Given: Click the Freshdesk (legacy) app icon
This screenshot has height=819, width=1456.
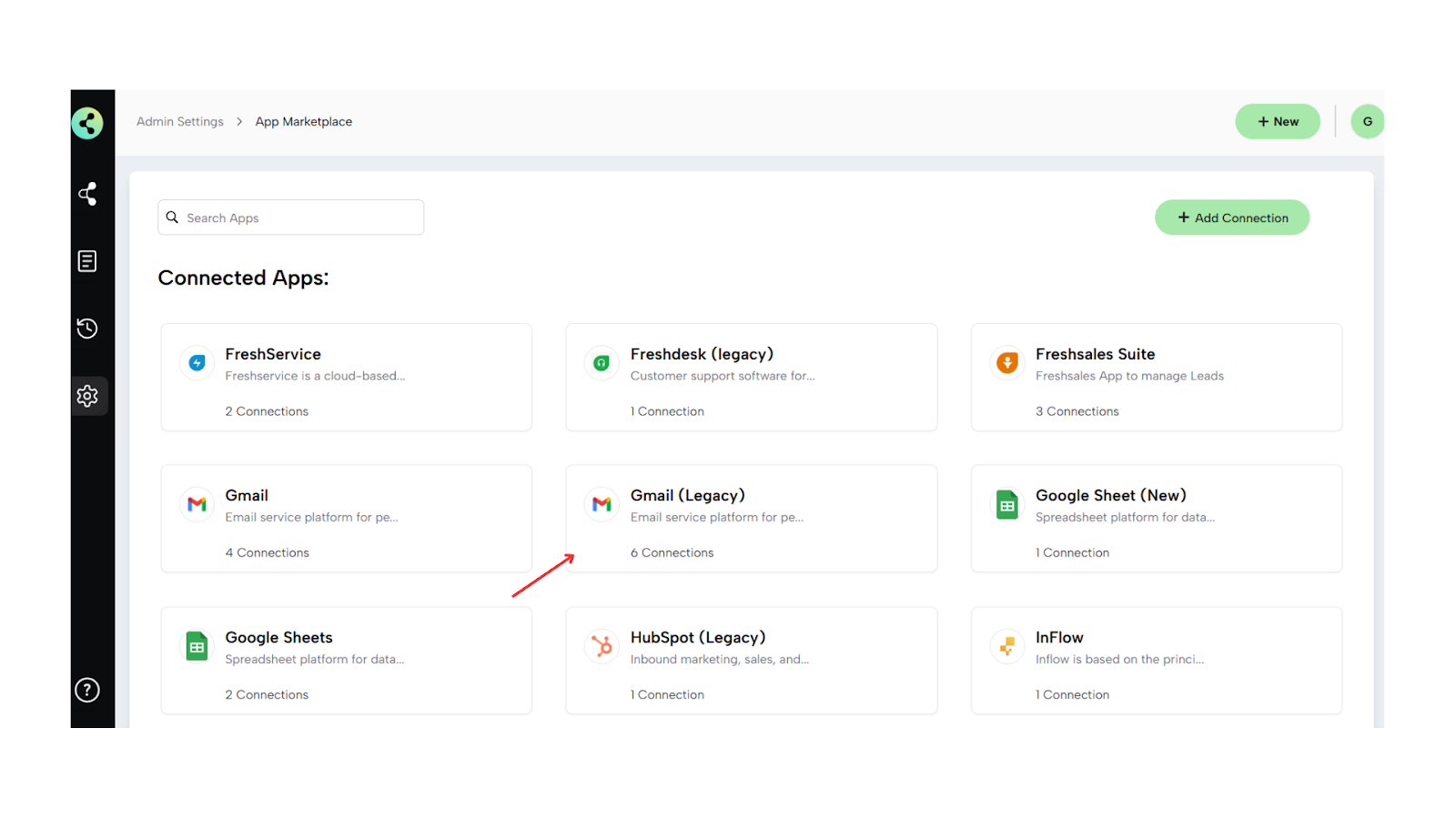Looking at the screenshot, I should pos(602,363).
